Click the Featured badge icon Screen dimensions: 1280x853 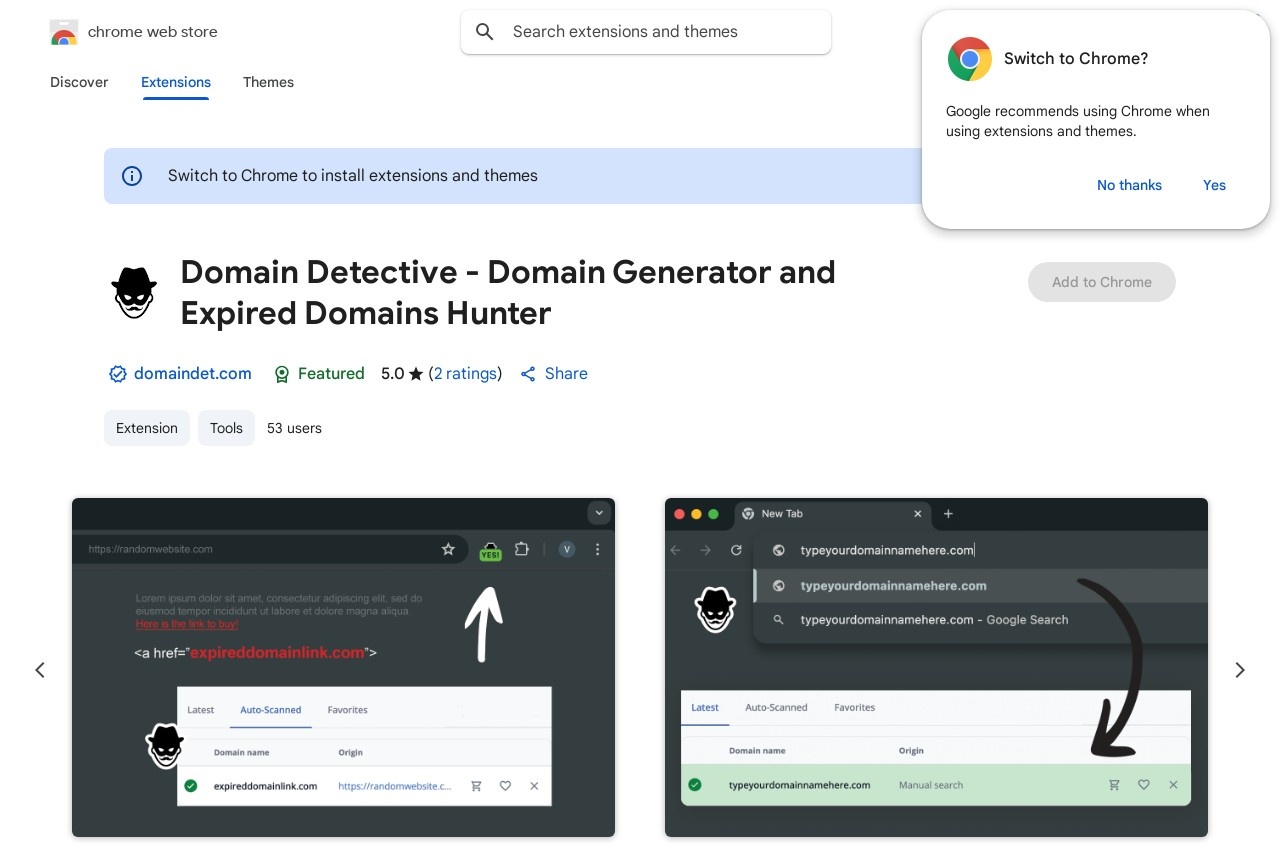(282, 374)
